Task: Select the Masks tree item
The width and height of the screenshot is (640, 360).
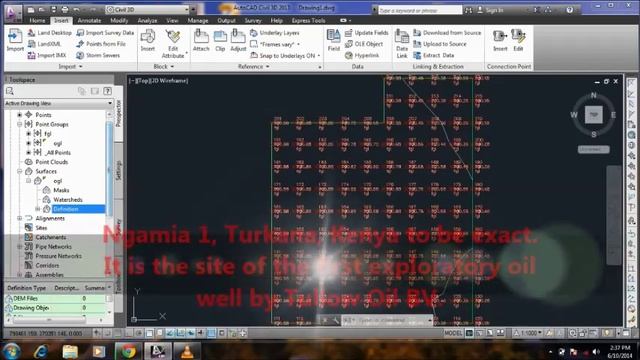Action: point(61,190)
